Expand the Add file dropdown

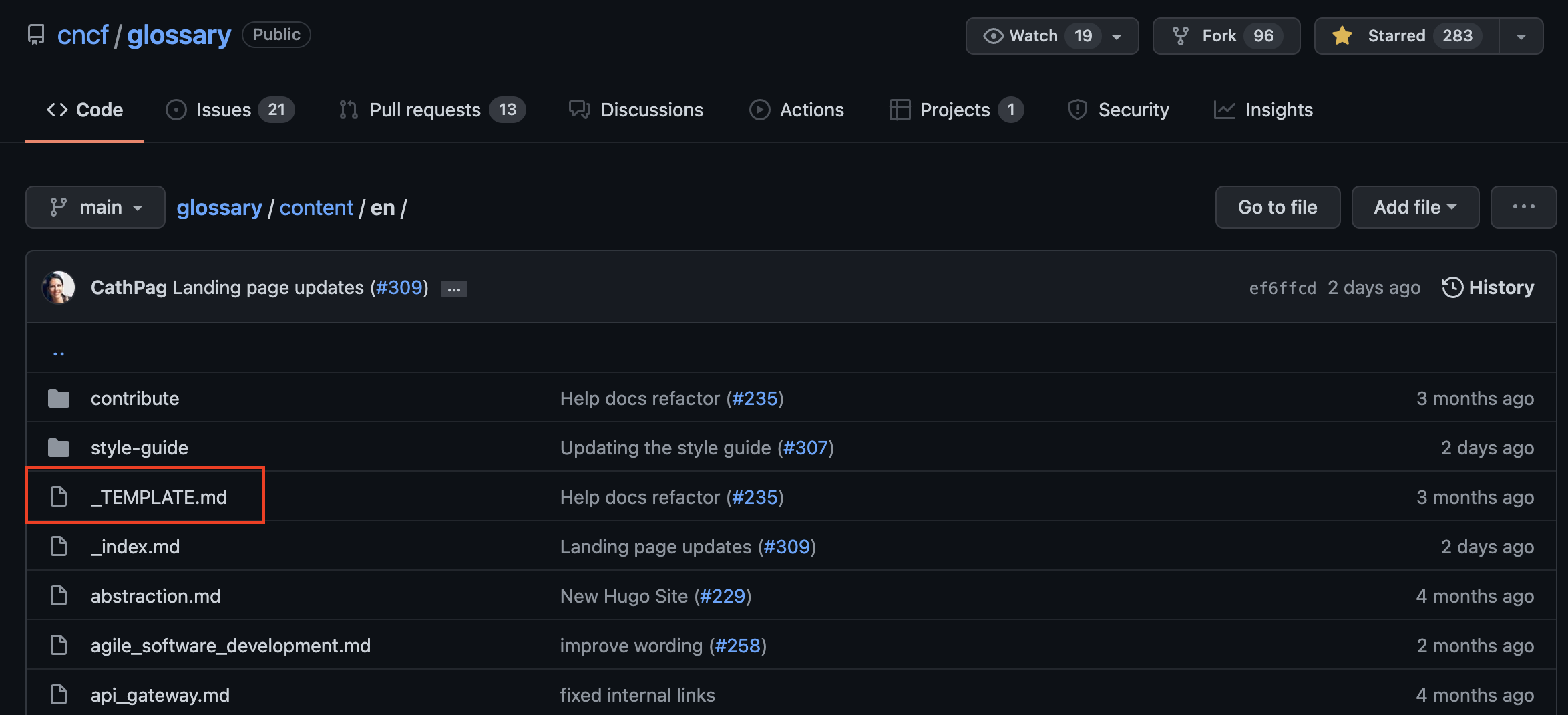(x=1414, y=207)
